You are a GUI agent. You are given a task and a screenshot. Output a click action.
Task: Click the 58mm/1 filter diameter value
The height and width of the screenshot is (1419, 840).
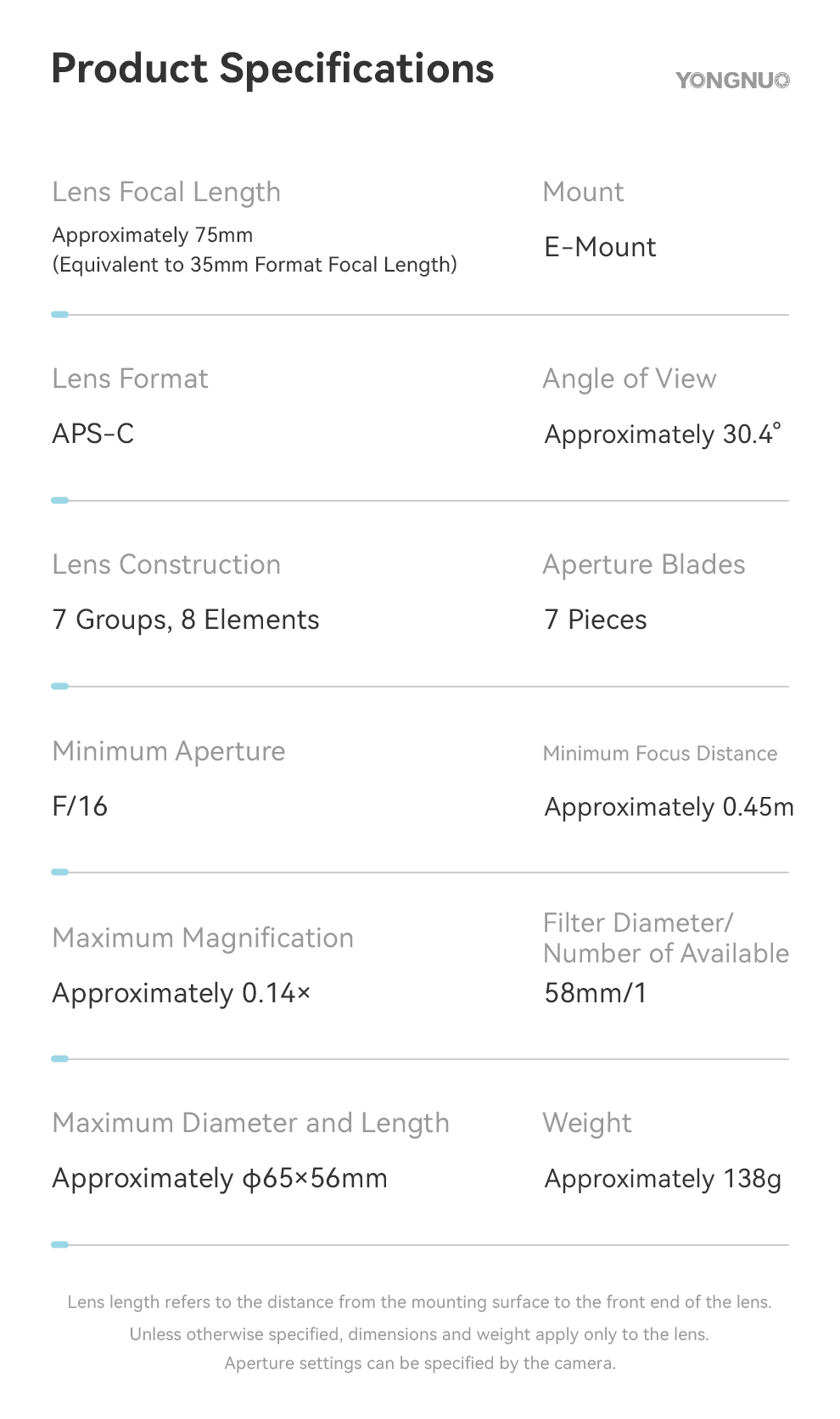tap(596, 993)
